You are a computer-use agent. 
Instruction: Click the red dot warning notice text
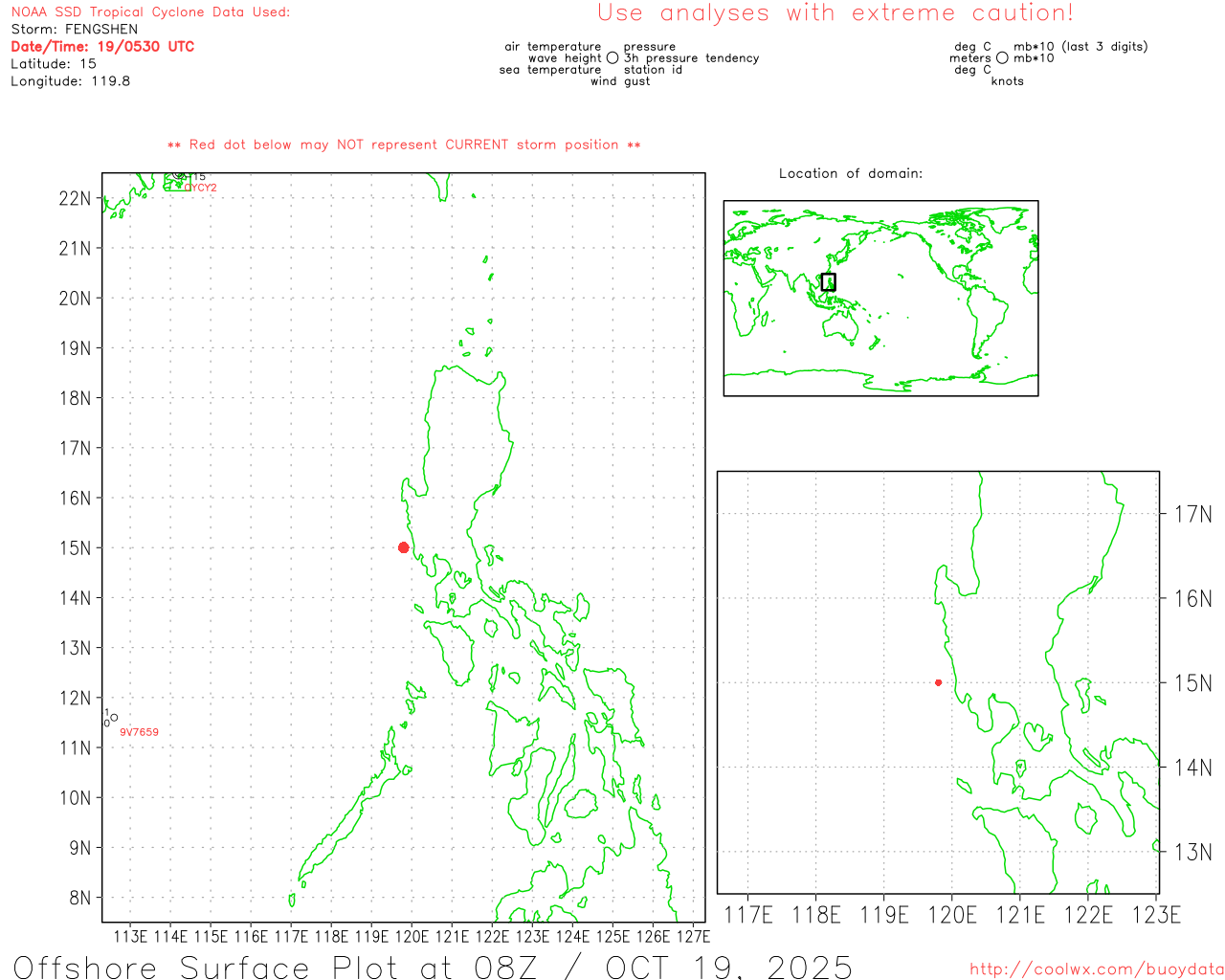pyautogui.click(x=404, y=145)
